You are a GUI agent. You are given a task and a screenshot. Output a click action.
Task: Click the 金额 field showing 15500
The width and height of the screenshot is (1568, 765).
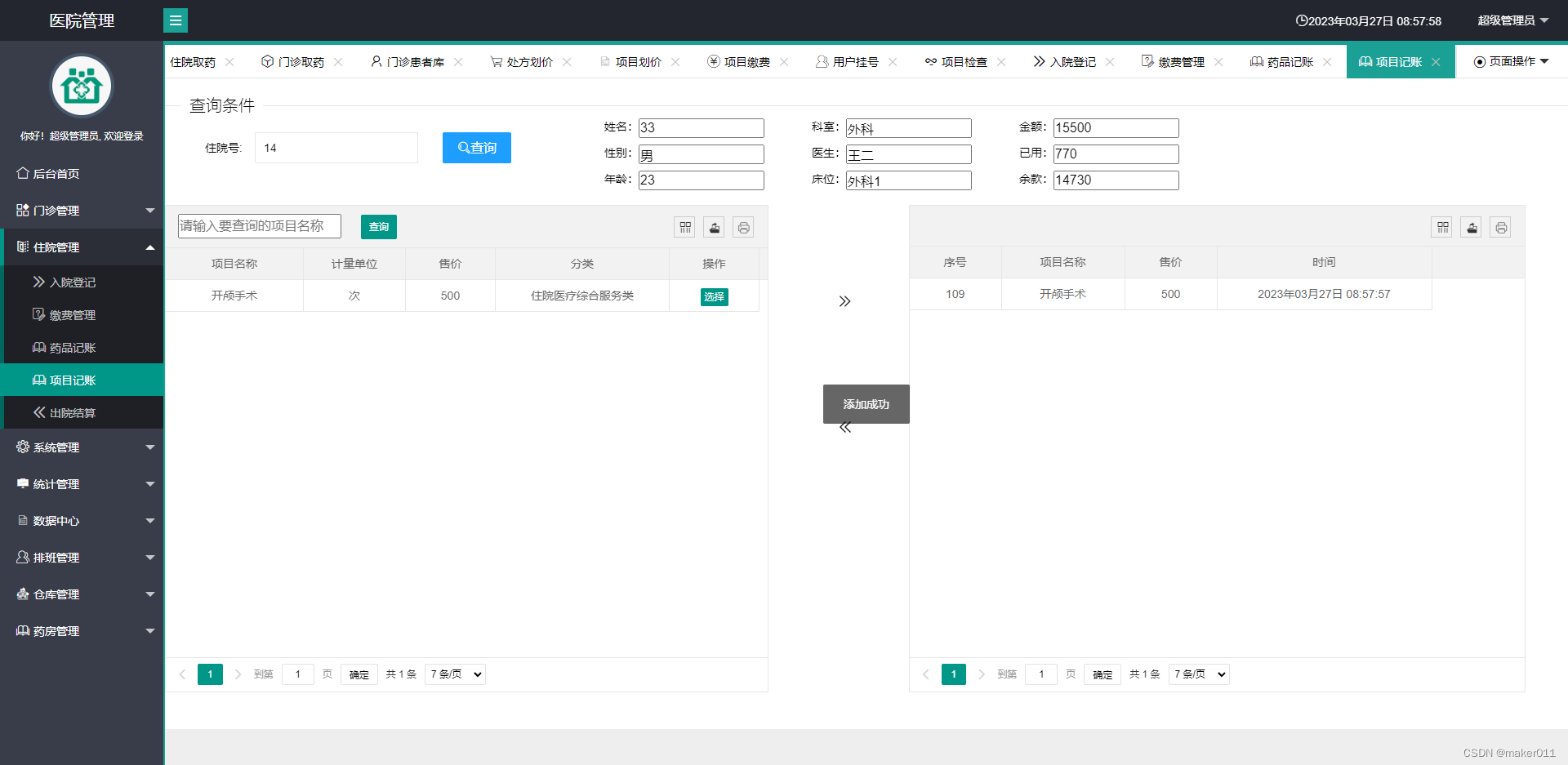[1116, 128]
